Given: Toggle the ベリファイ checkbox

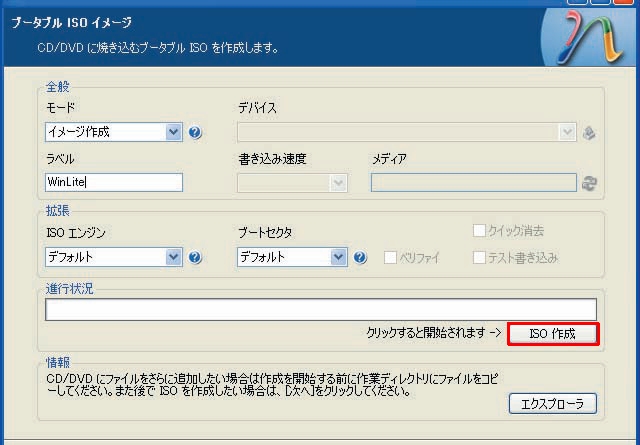Looking at the screenshot, I should pos(390,257).
